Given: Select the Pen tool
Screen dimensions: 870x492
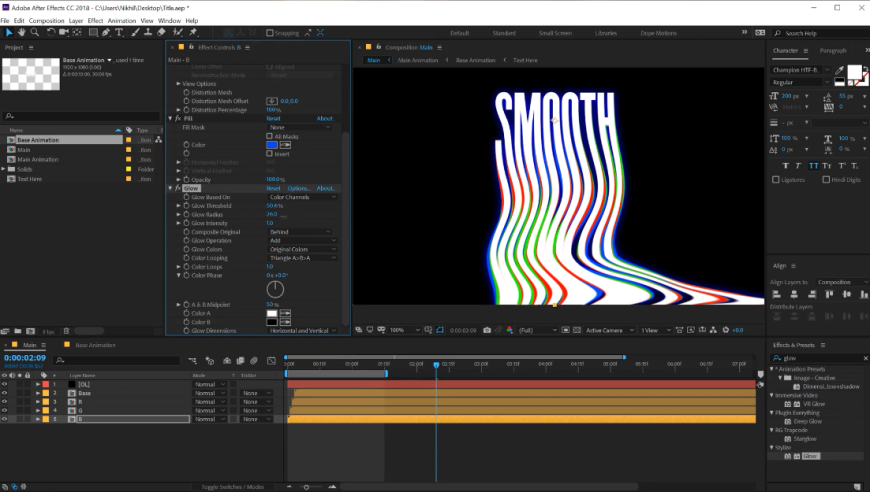Looking at the screenshot, I should click(x=106, y=32).
